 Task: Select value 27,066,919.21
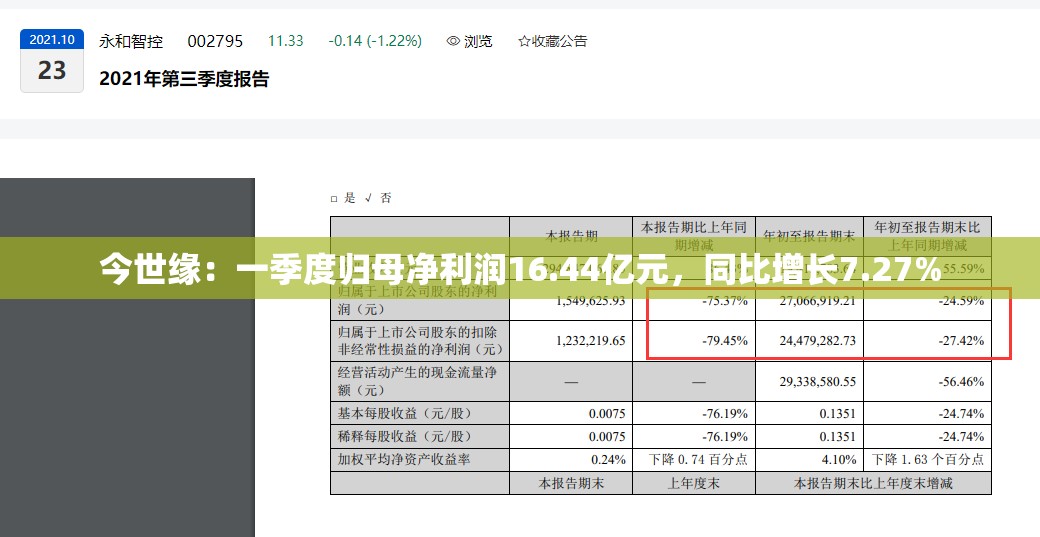pos(818,300)
